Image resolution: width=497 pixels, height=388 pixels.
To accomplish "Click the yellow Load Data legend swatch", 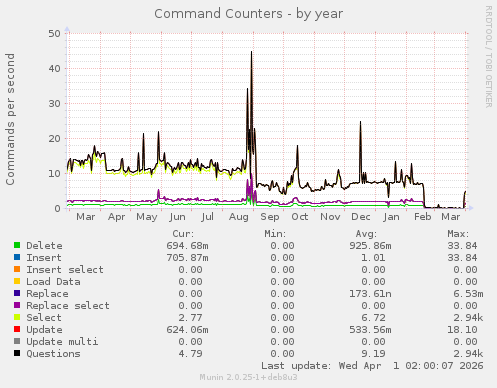I will (17, 281).
